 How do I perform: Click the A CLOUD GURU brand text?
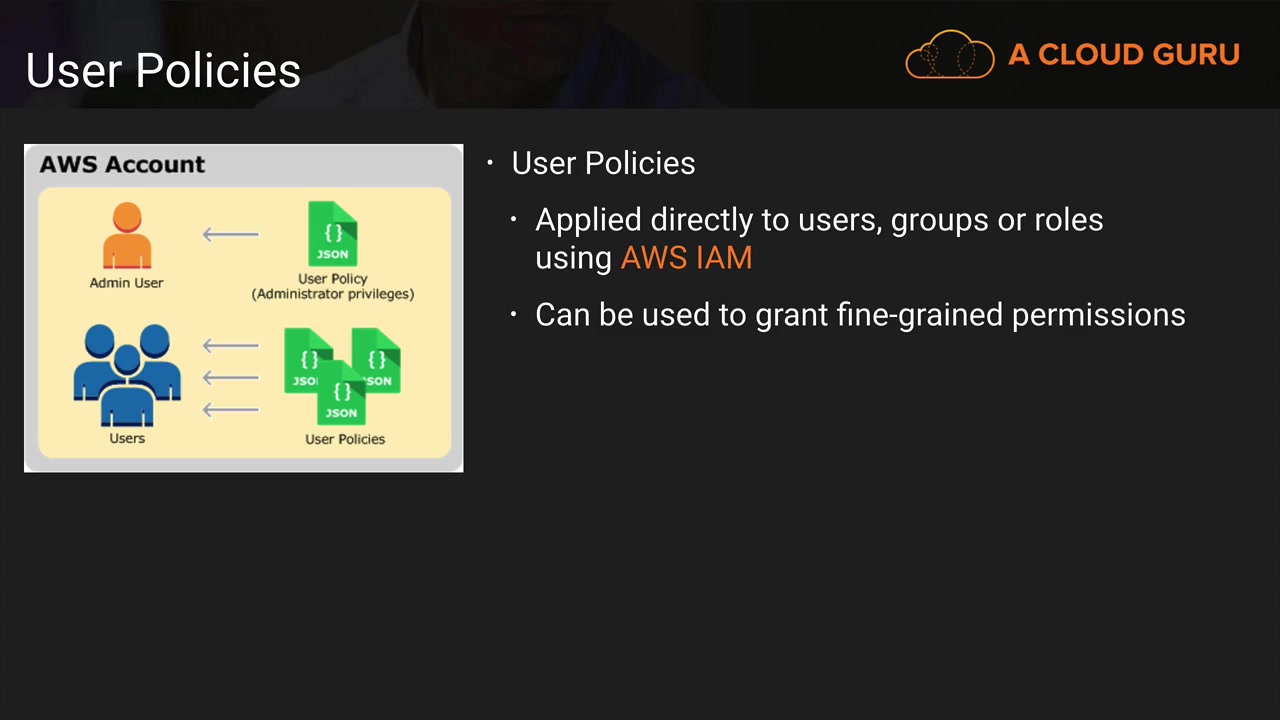click(1124, 54)
